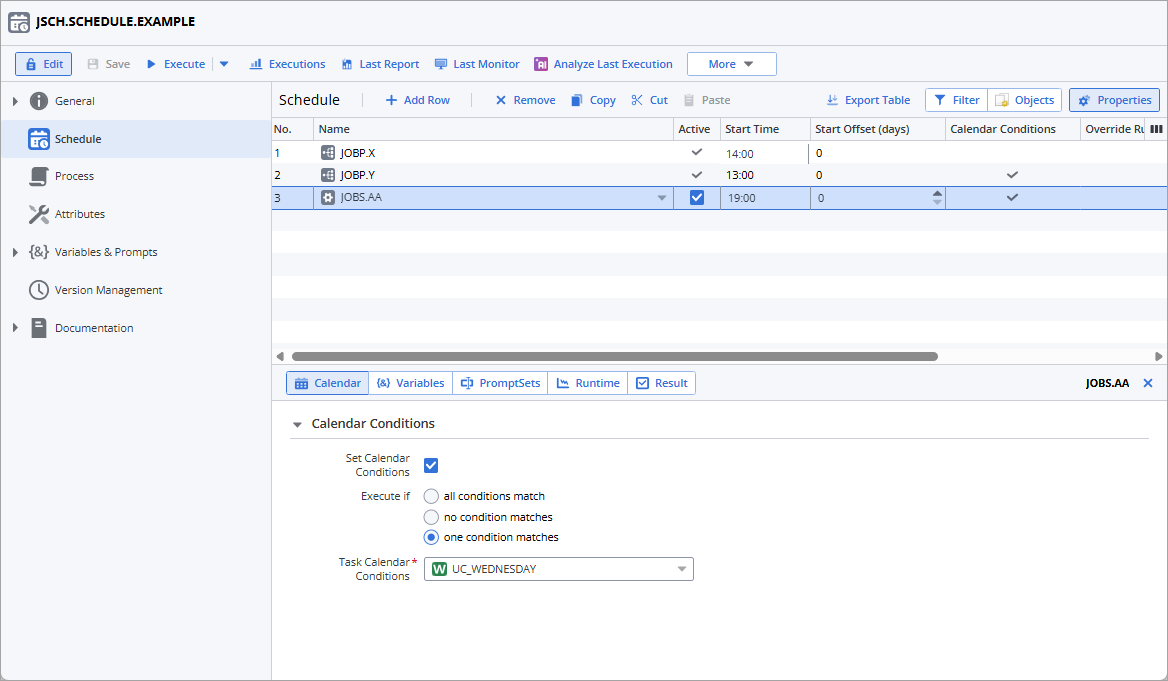Open the UC_WEDNESDAY calendar dropdown
The image size is (1168, 681).
point(683,568)
